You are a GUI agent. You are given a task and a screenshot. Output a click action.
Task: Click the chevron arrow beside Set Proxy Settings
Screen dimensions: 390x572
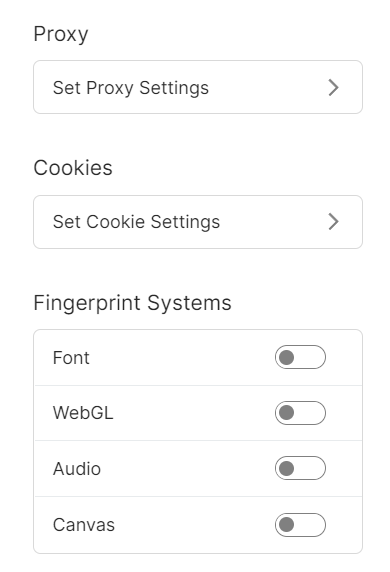(333, 88)
